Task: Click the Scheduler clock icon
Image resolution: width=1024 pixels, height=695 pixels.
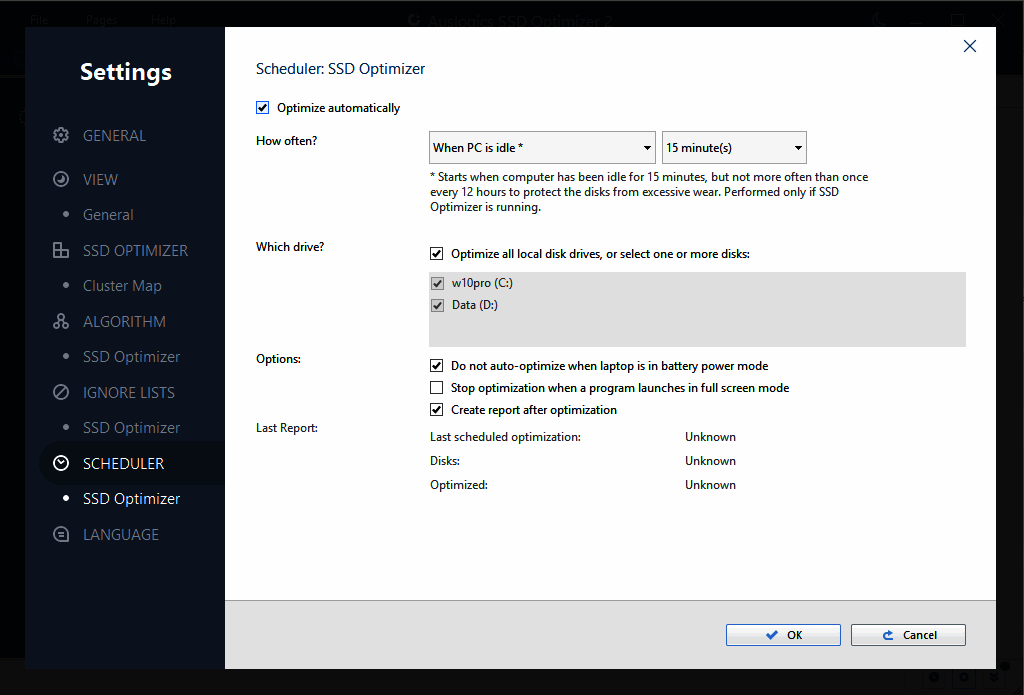Action: 61,464
